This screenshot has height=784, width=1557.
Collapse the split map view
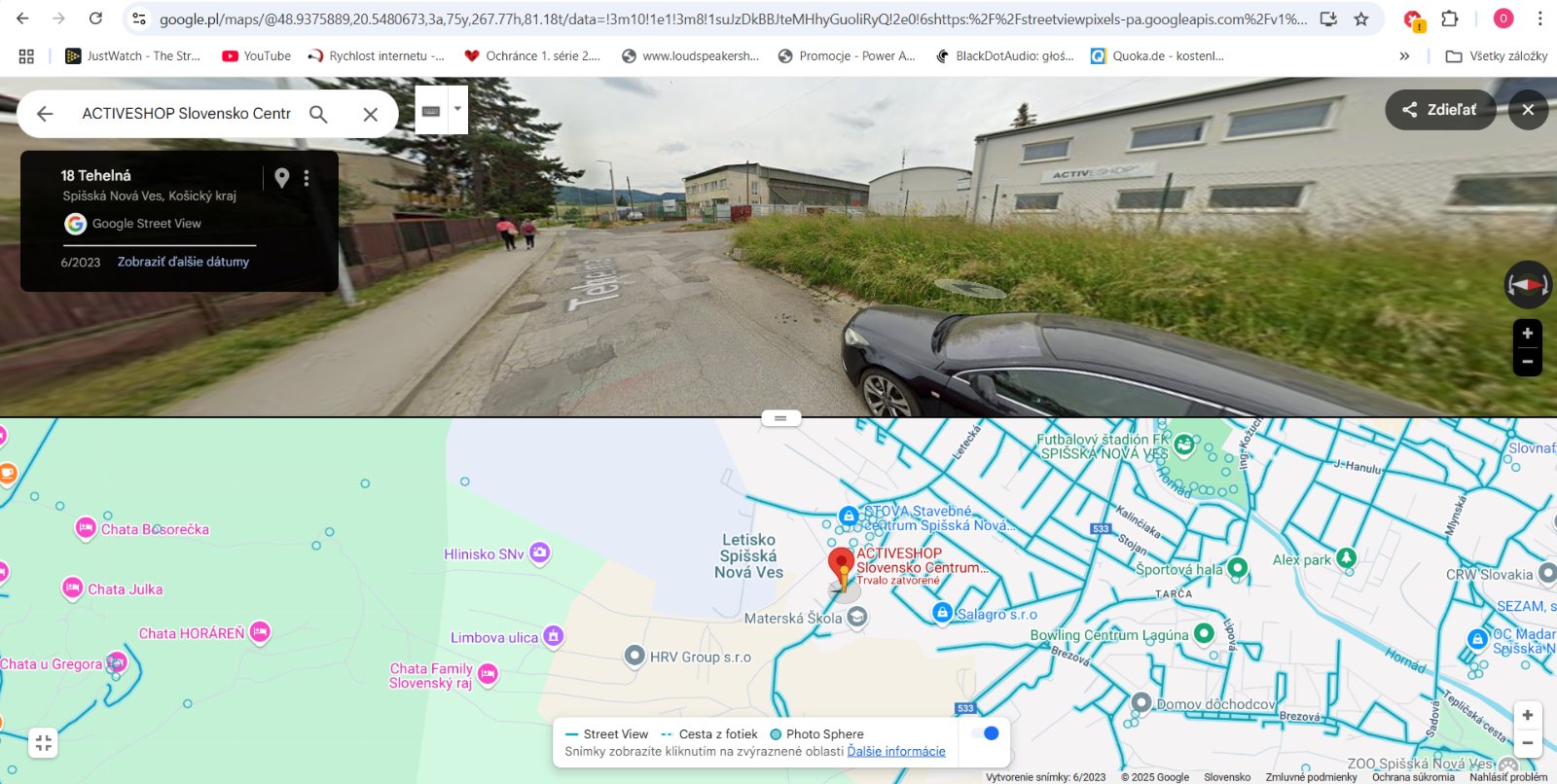(43, 743)
